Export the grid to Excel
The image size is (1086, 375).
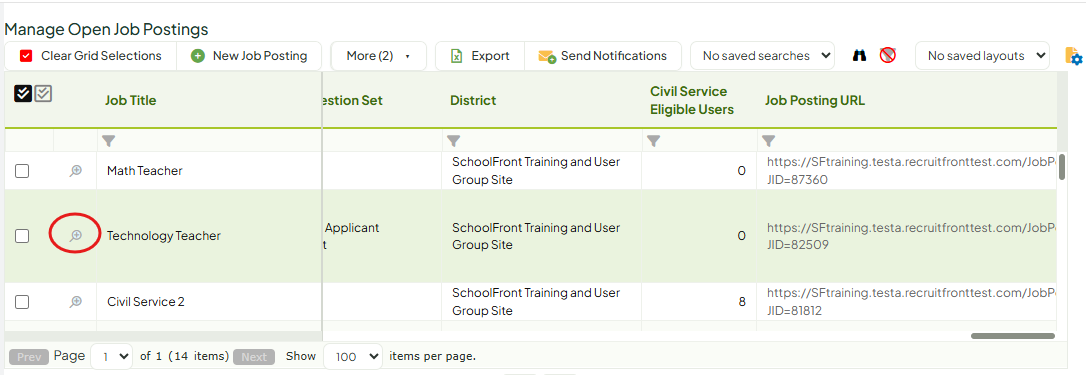click(480, 56)
